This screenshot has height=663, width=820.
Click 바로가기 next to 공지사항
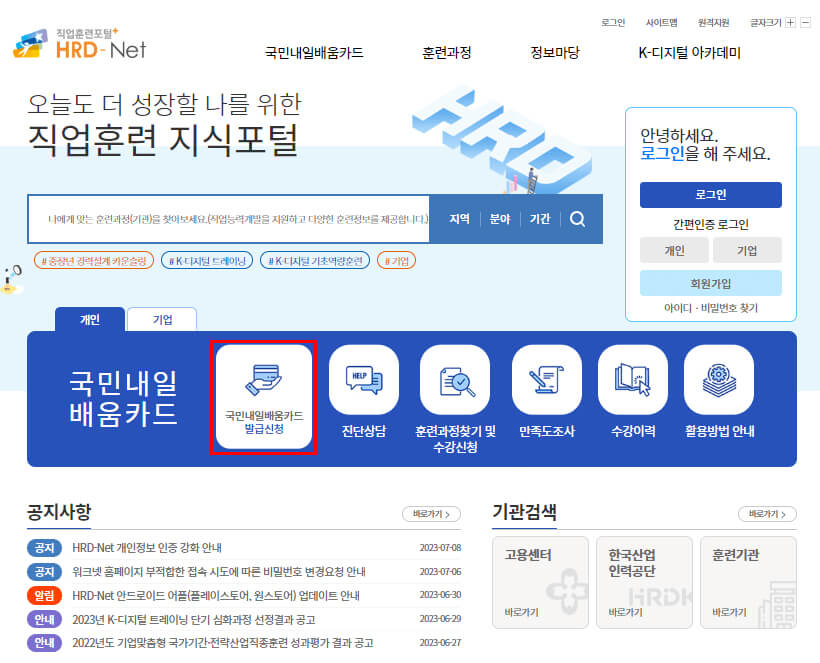(431, 514)
